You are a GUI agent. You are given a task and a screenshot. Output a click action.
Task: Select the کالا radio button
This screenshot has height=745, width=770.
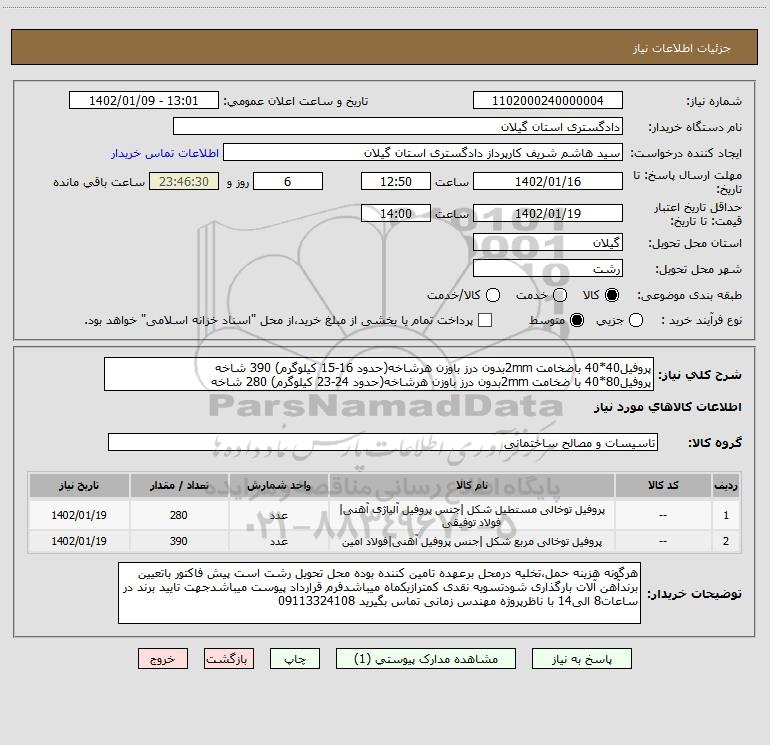[612, 295]
